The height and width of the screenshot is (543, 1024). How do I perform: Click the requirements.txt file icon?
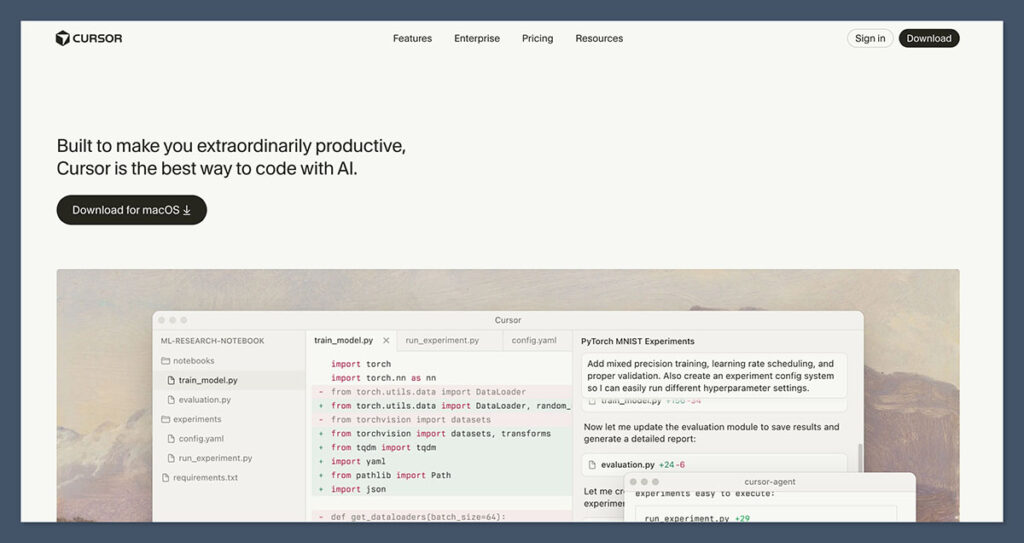point(166,478)
